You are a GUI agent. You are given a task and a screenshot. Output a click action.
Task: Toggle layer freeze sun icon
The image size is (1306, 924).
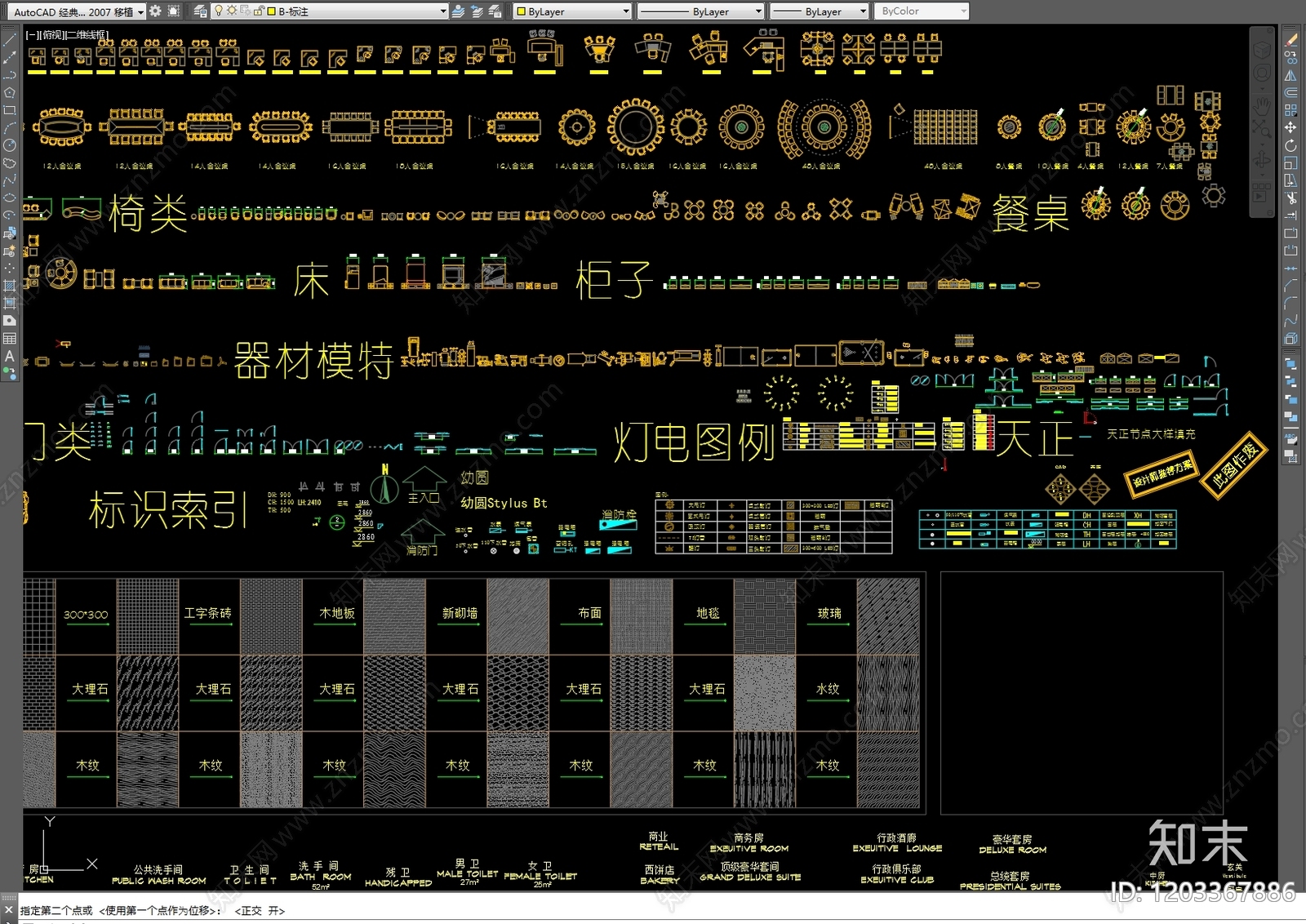point(232,11)
